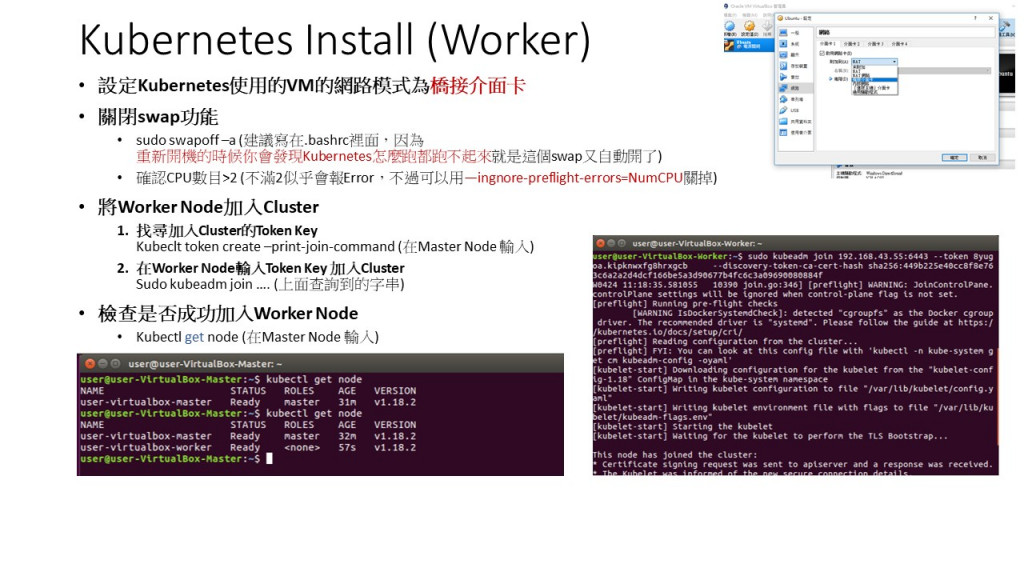Screen dimensions: 1024x576
Task: Open Shared Folders category in settings dialog
Action: coord(795,121)
